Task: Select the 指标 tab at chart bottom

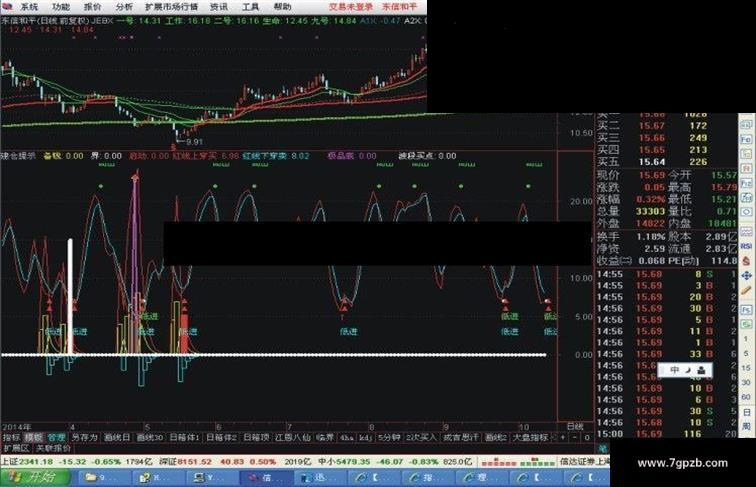Action: pyautogui.click(x=11, y=437)
